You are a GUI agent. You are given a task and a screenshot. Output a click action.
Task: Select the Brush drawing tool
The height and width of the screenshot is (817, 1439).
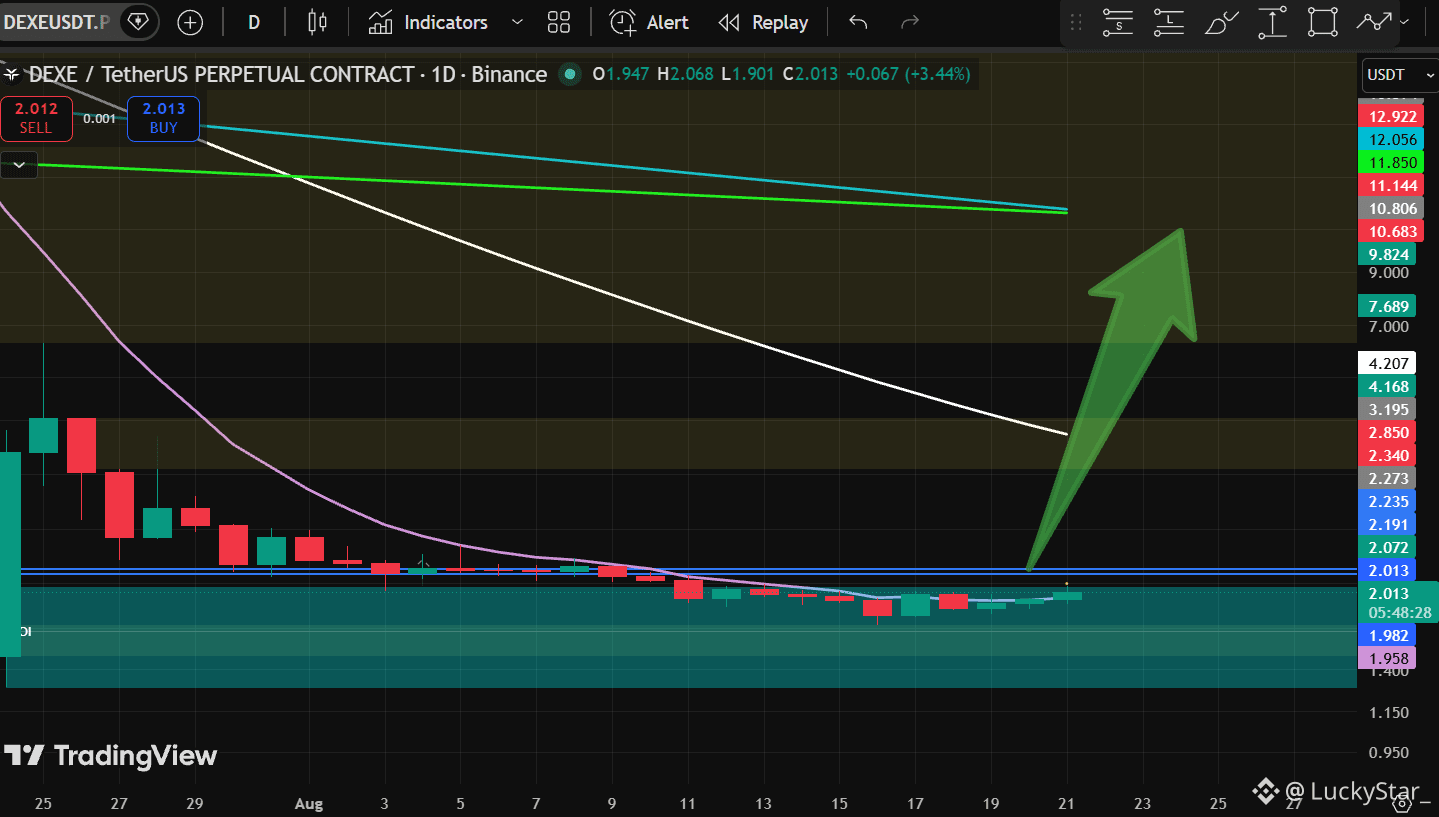[1221, 22]
